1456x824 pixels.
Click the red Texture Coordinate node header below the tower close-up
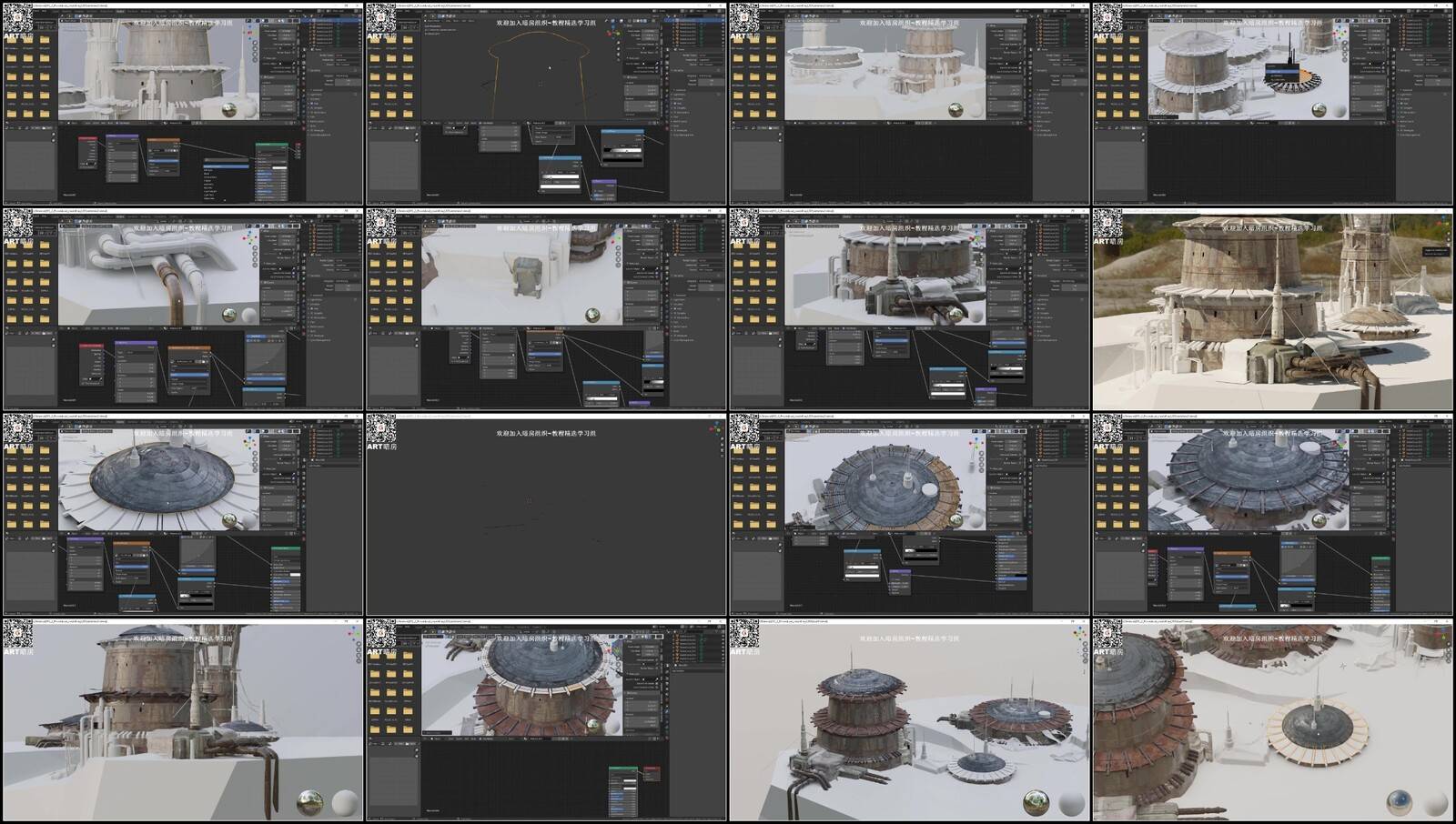pos(87,138)
